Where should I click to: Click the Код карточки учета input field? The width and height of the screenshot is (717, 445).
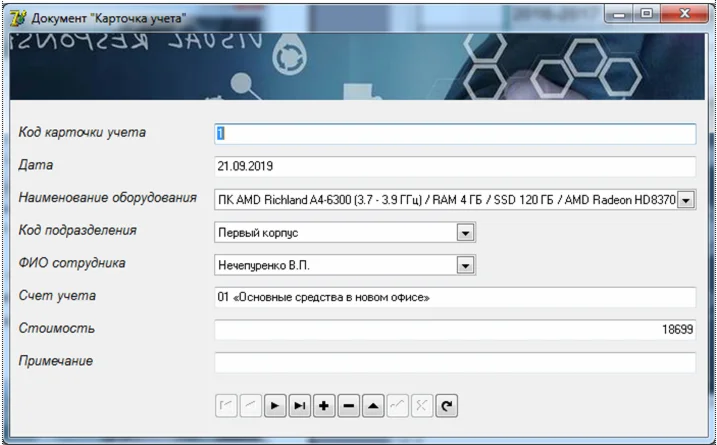455,134
